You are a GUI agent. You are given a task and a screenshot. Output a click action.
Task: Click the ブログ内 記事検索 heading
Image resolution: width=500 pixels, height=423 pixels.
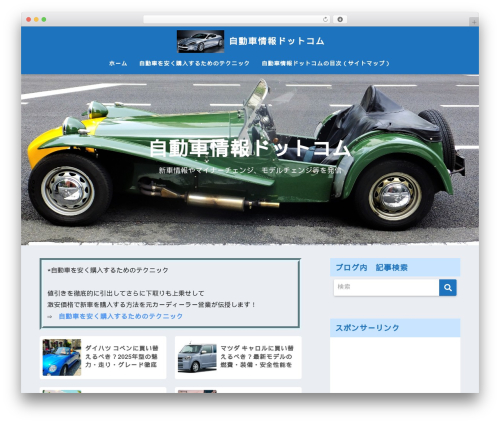click(371, 267)
